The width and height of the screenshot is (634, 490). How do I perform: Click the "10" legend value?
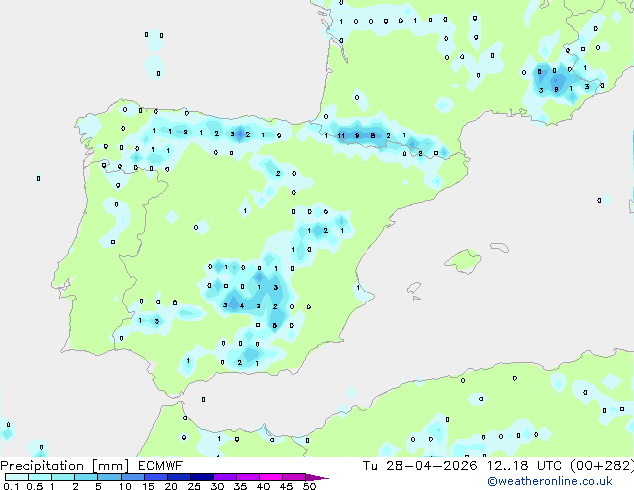click(x=125, y=486)
